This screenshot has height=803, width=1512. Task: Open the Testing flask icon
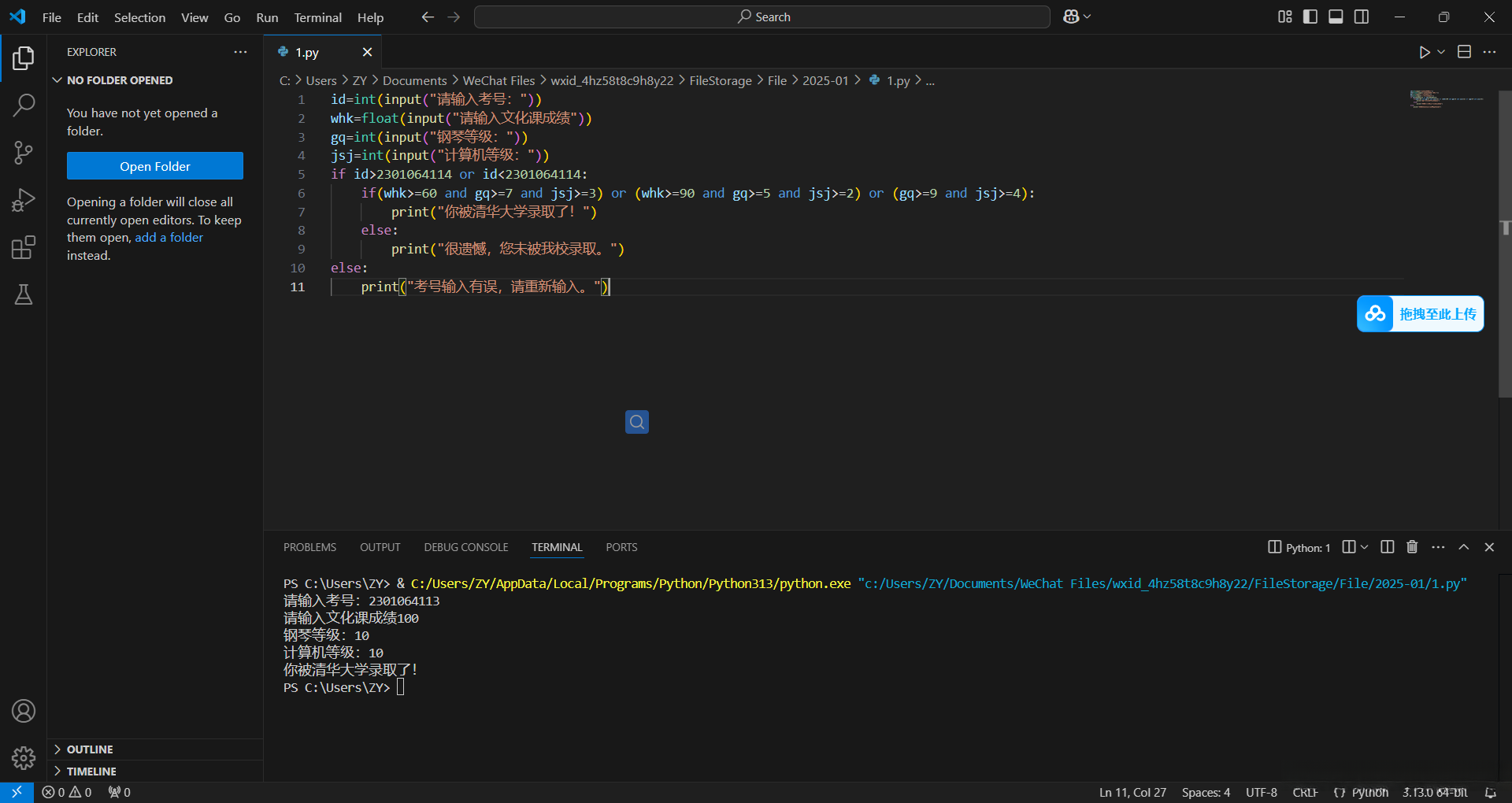coord(24,295)
